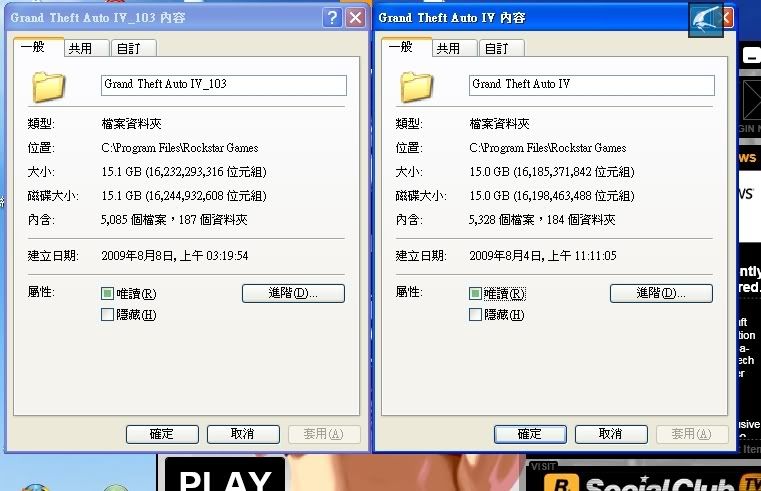This screenshot has height=491, width=761.
Task: Open 進階 advanced options in GTA IV_103 dialog
Action: point(293,293)
